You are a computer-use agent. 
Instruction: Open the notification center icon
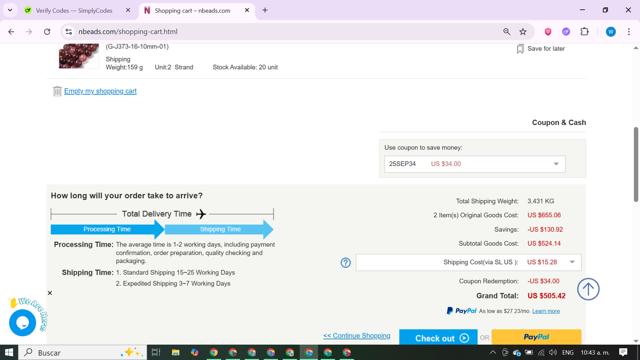pyautogui.click(x=623, y=352)
